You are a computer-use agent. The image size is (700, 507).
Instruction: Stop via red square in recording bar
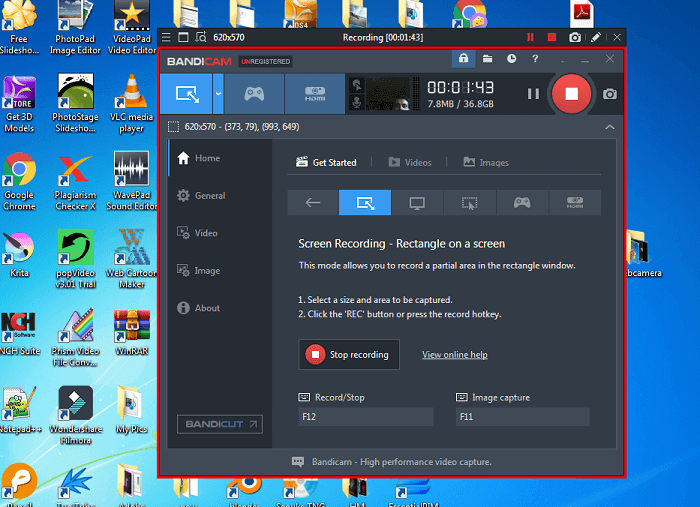(552, 37)
